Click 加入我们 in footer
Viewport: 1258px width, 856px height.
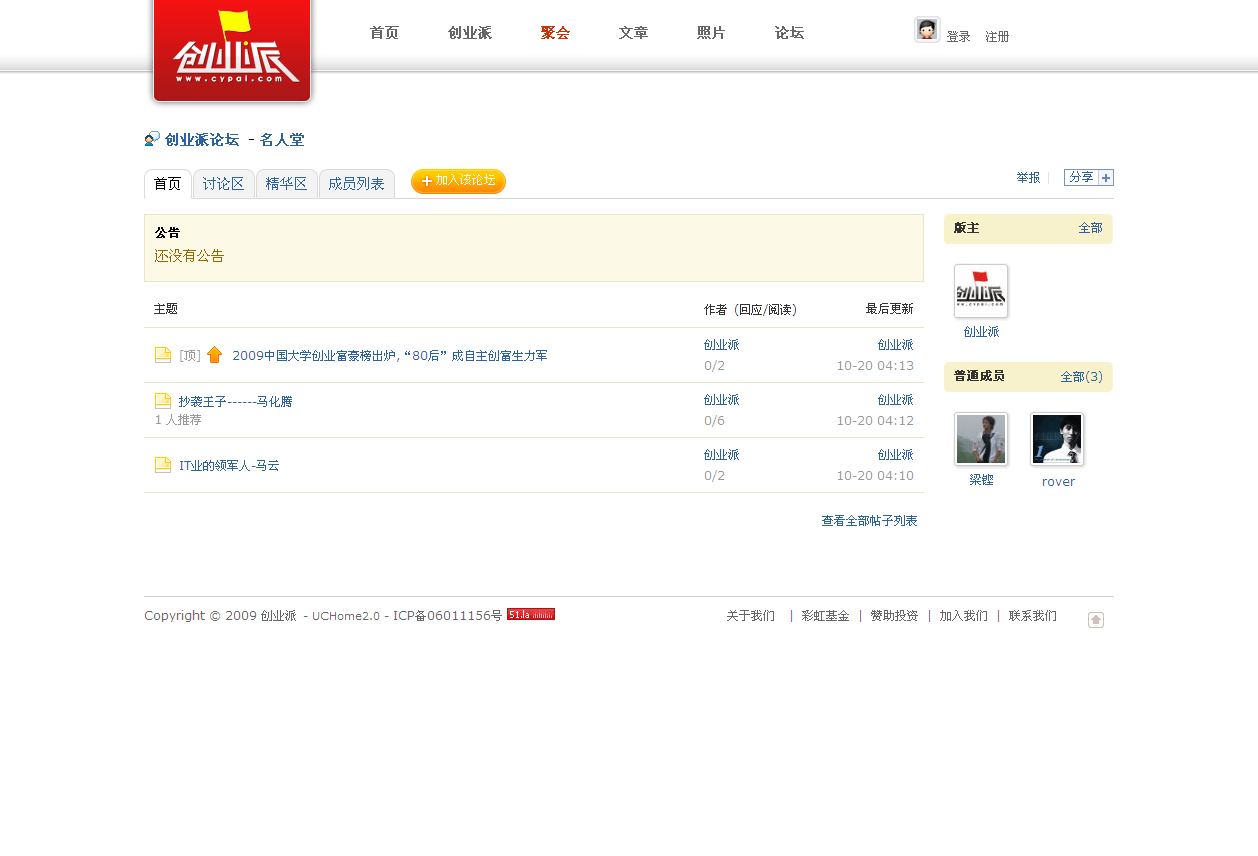click(x=963, y=616)
